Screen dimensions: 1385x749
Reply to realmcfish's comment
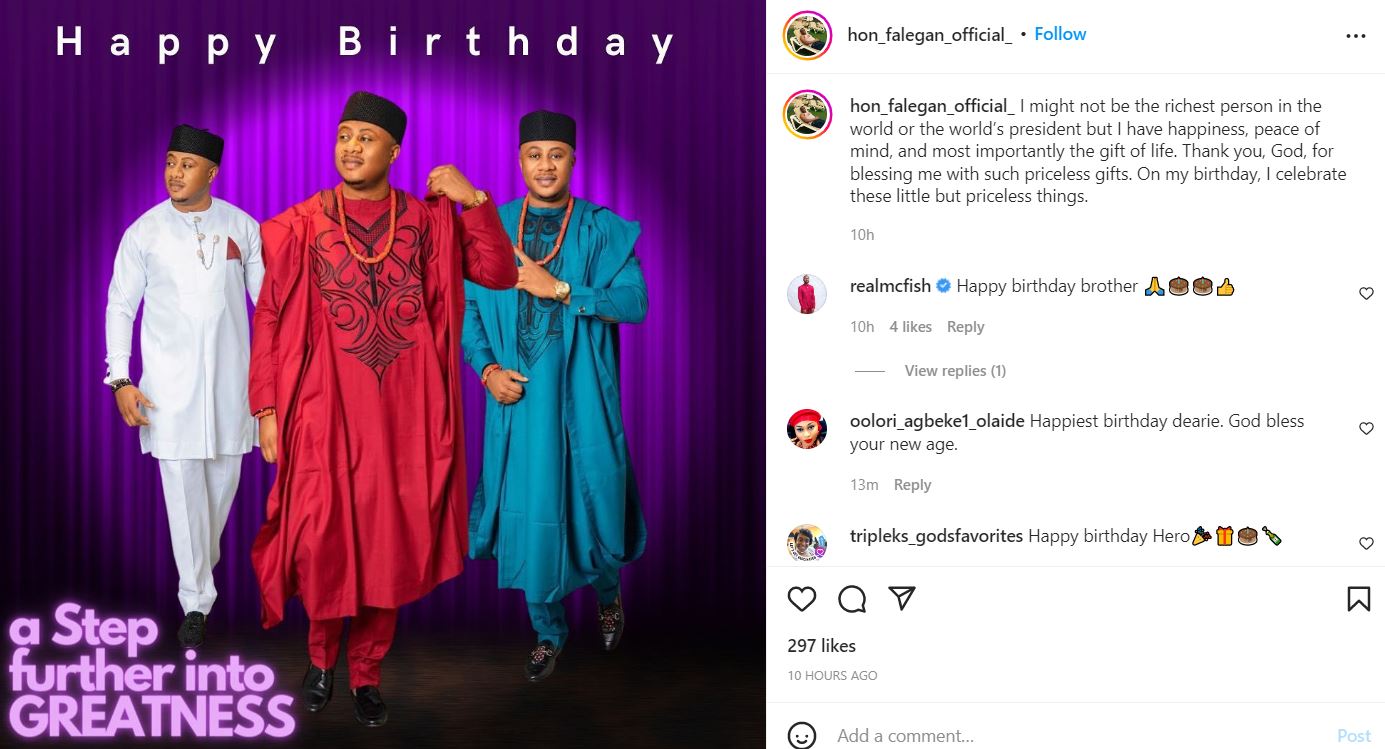pos(965,327)
